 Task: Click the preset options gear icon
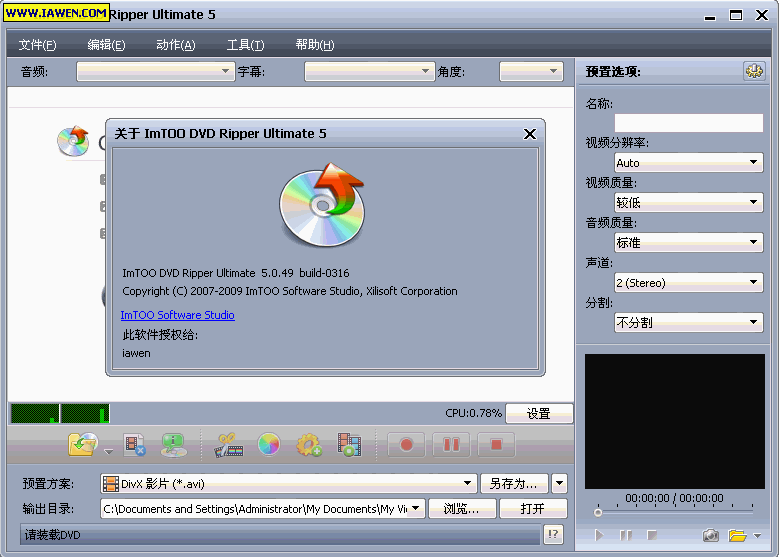752,71
